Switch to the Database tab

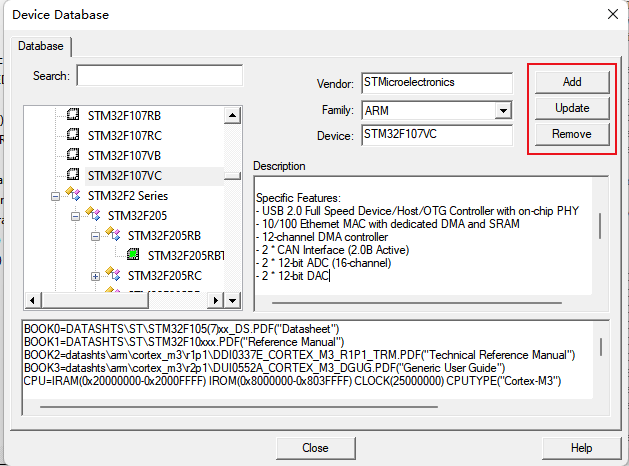(41, 46)
